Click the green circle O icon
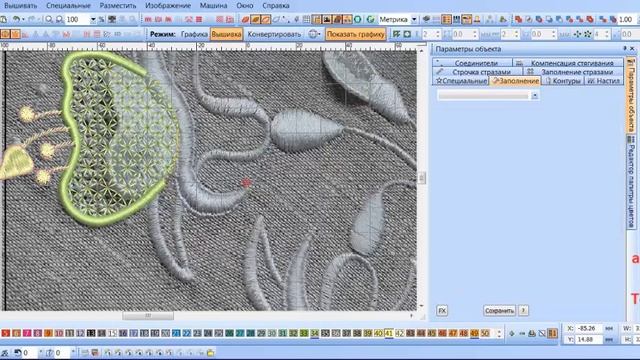640x360 pixels. [x=358, y=19]
